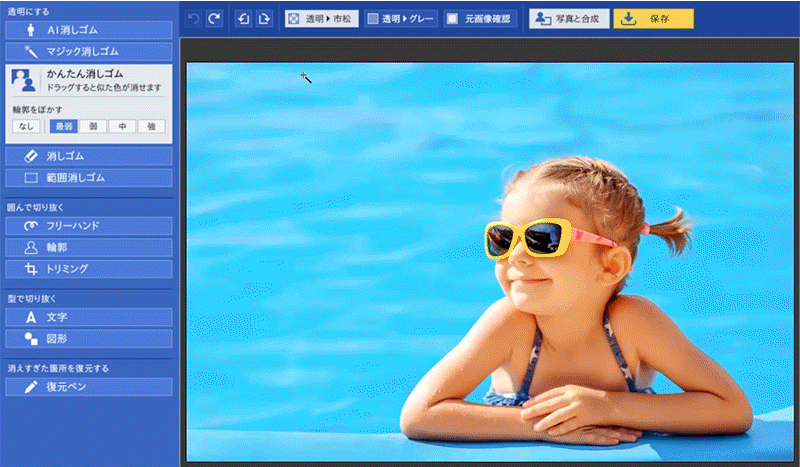Viewport: 800px width, 467px height.
Task: Click the redo arrow button
Action: 214,19
